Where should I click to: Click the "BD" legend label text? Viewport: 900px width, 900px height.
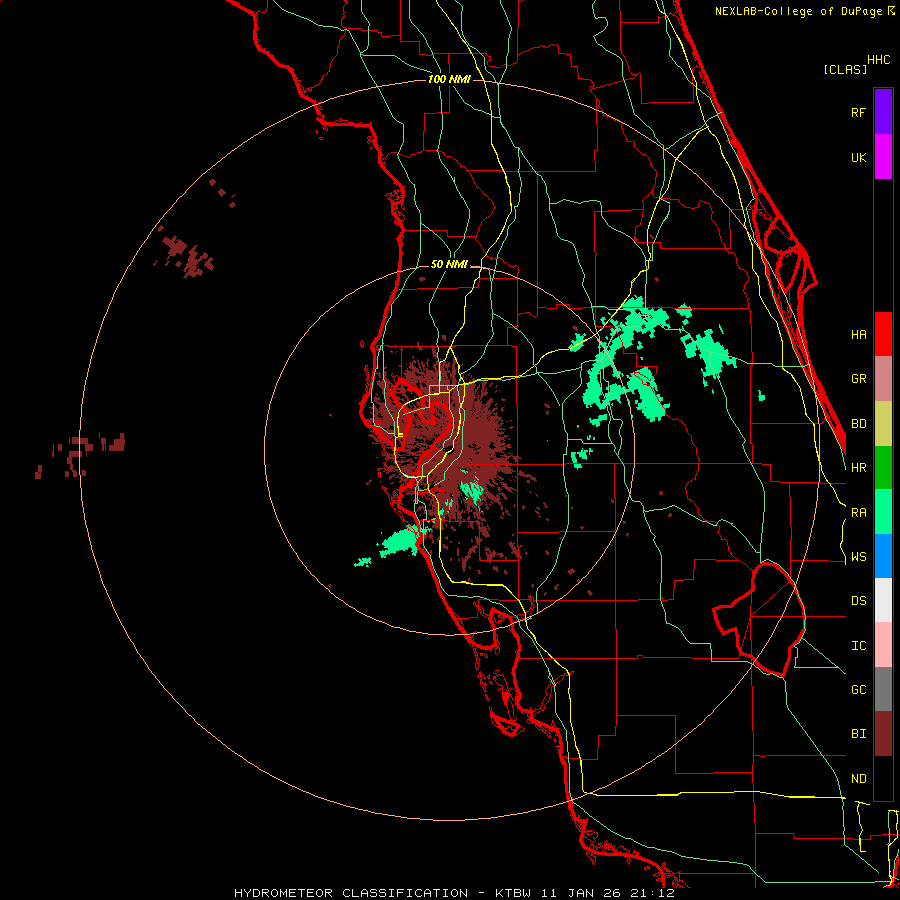[858, 424]
